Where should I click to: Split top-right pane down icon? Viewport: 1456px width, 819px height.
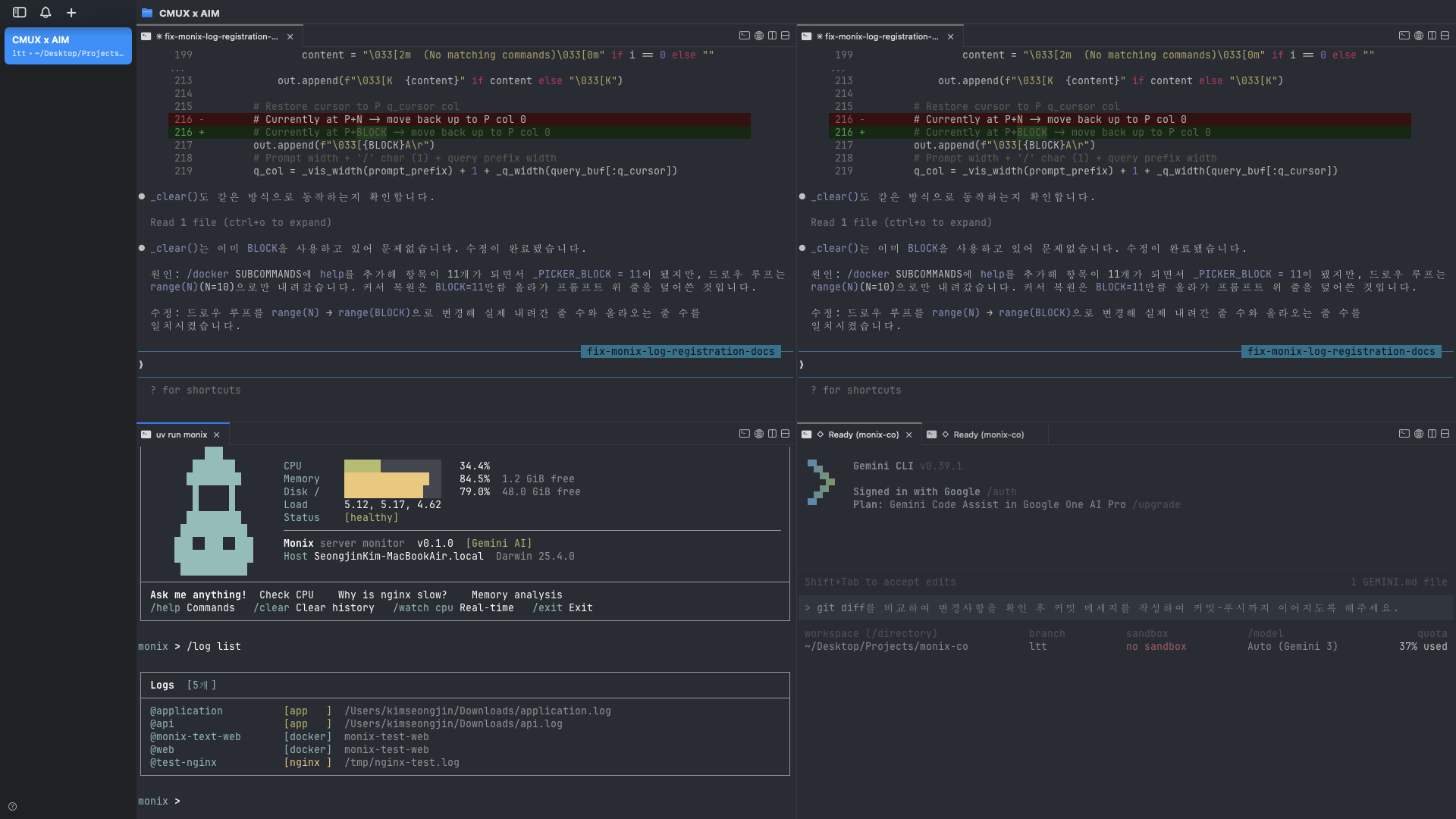[1445, 36]
